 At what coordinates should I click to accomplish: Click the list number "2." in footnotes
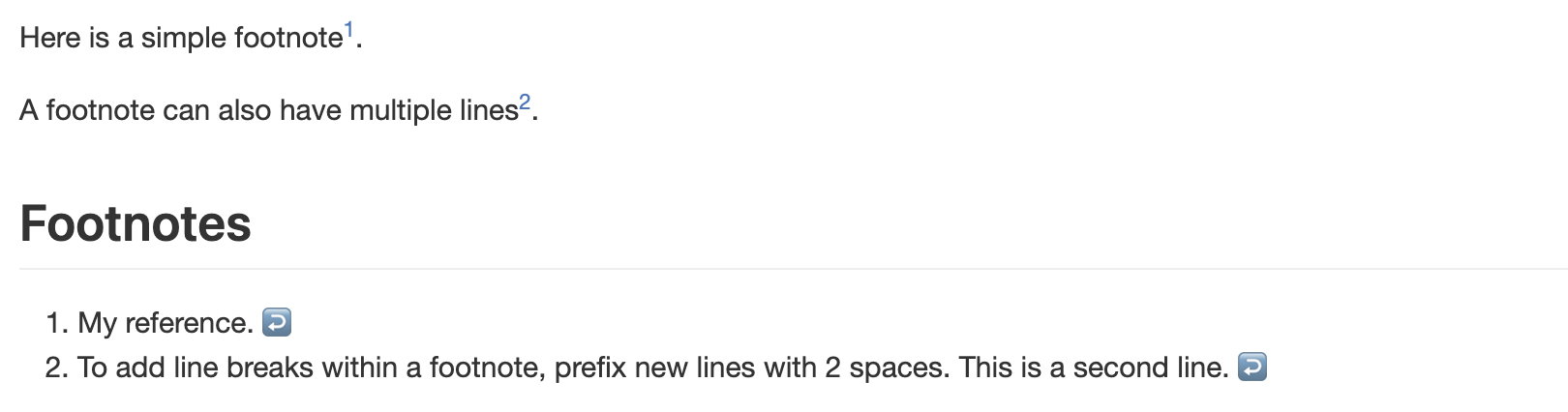[57, 368]
